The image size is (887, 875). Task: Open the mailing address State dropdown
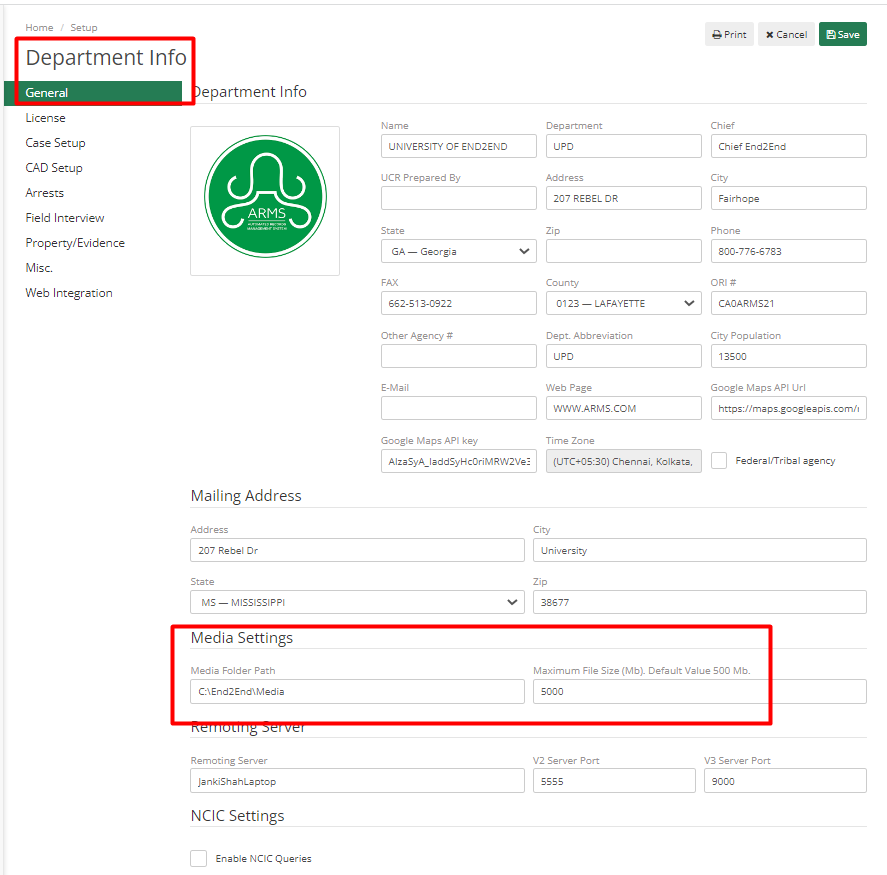(357, 602)
